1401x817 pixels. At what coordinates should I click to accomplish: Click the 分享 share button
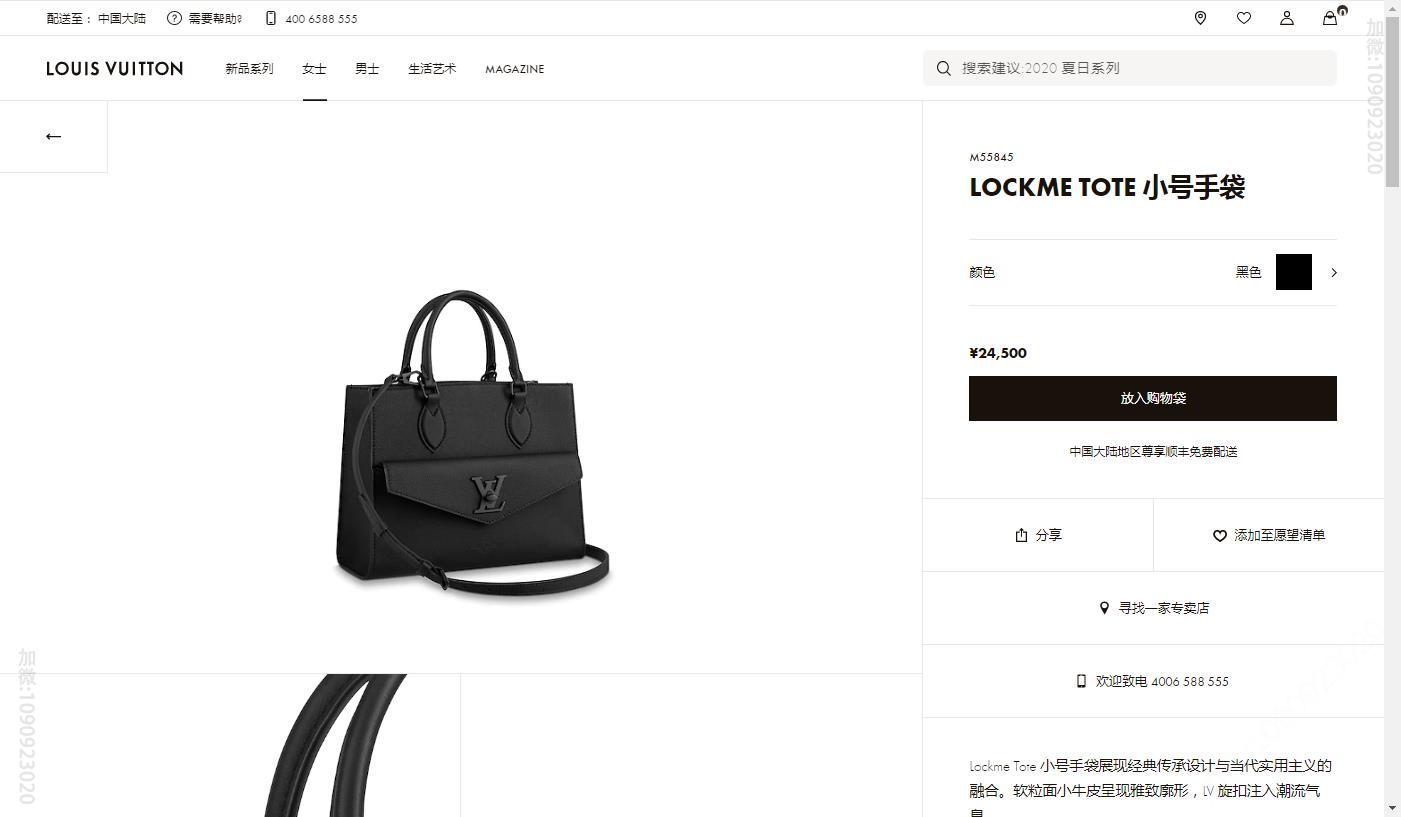1038,535
